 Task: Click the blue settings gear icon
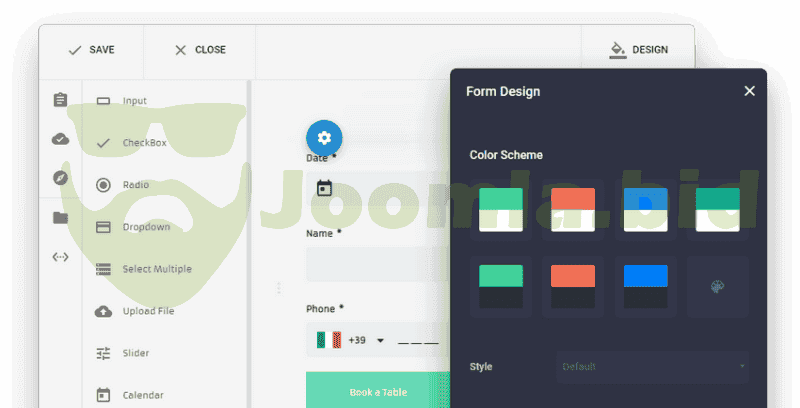(x=323, y=138)
